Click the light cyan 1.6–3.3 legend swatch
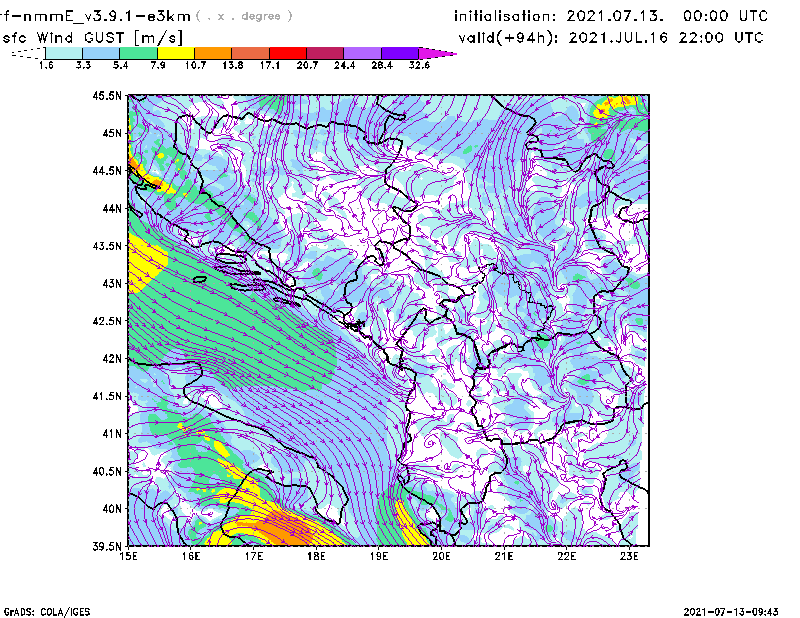The width and height of the screenshot is (800, 618). coord(64,53)
